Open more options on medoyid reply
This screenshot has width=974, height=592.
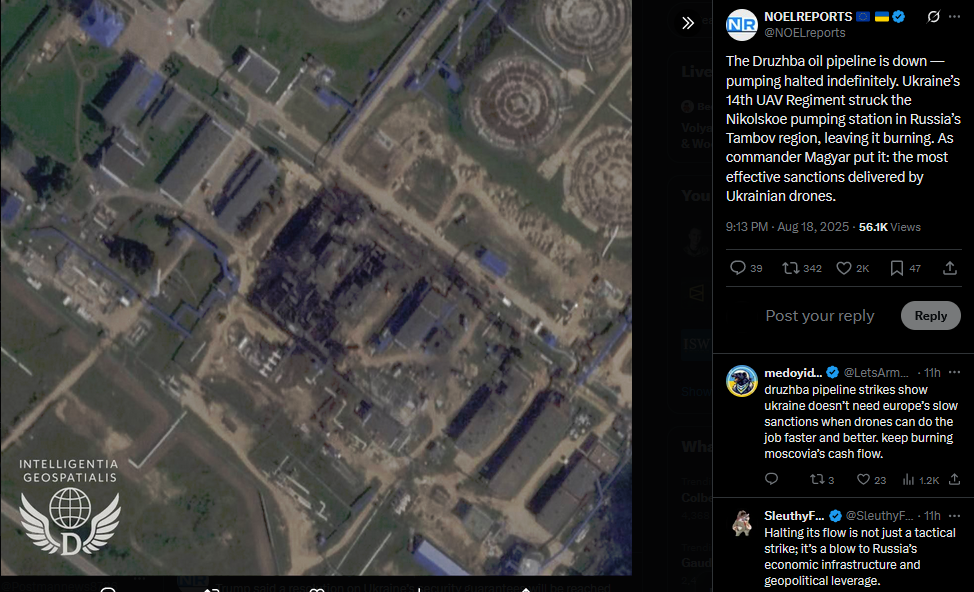click(x=955, y=372)
